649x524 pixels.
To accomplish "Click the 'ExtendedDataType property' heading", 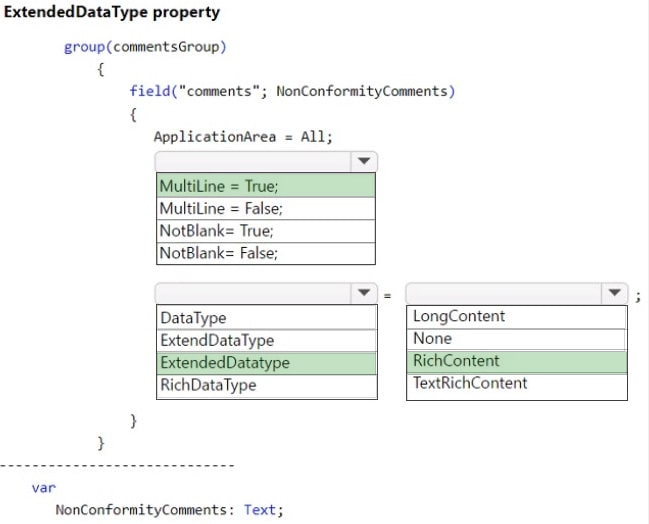I will [112, 13].
